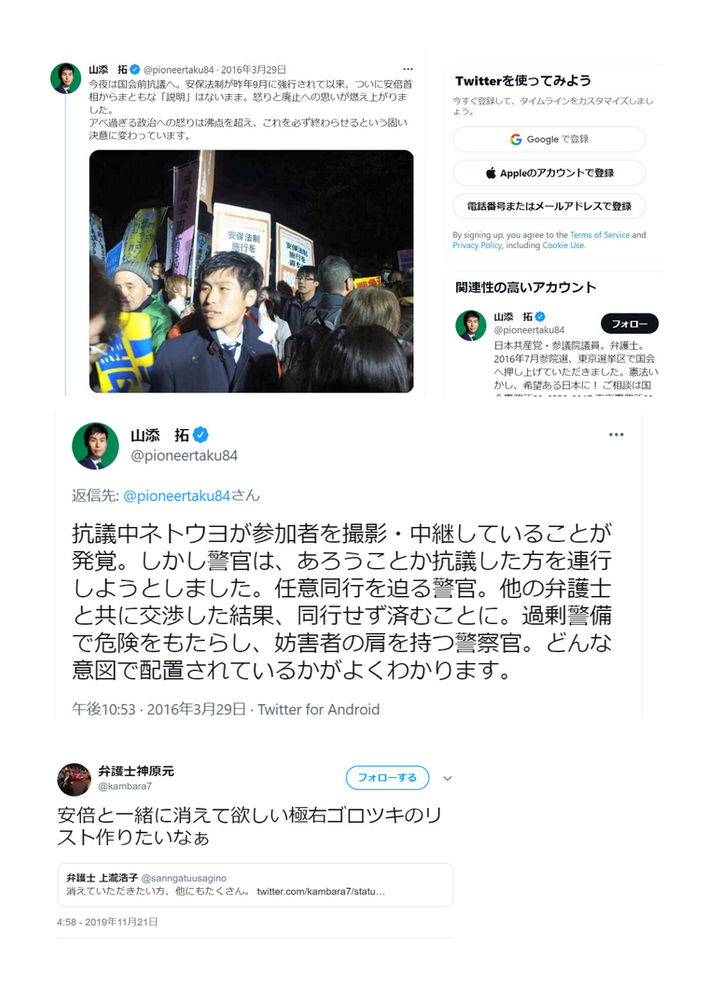Choose Appleのアカウントで登録

[549, 173]
